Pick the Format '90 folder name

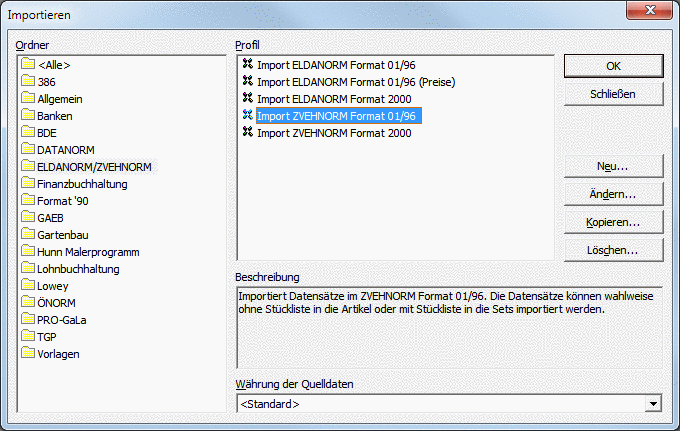[x=63, y=201]
